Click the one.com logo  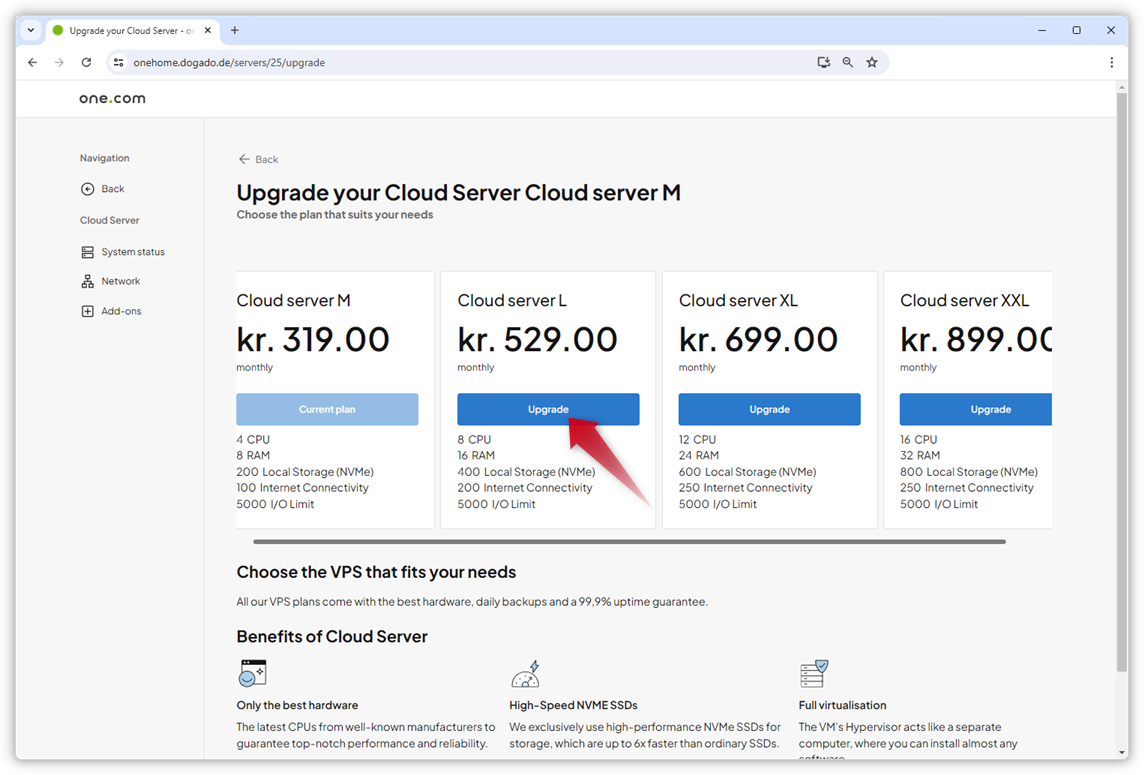112,98
